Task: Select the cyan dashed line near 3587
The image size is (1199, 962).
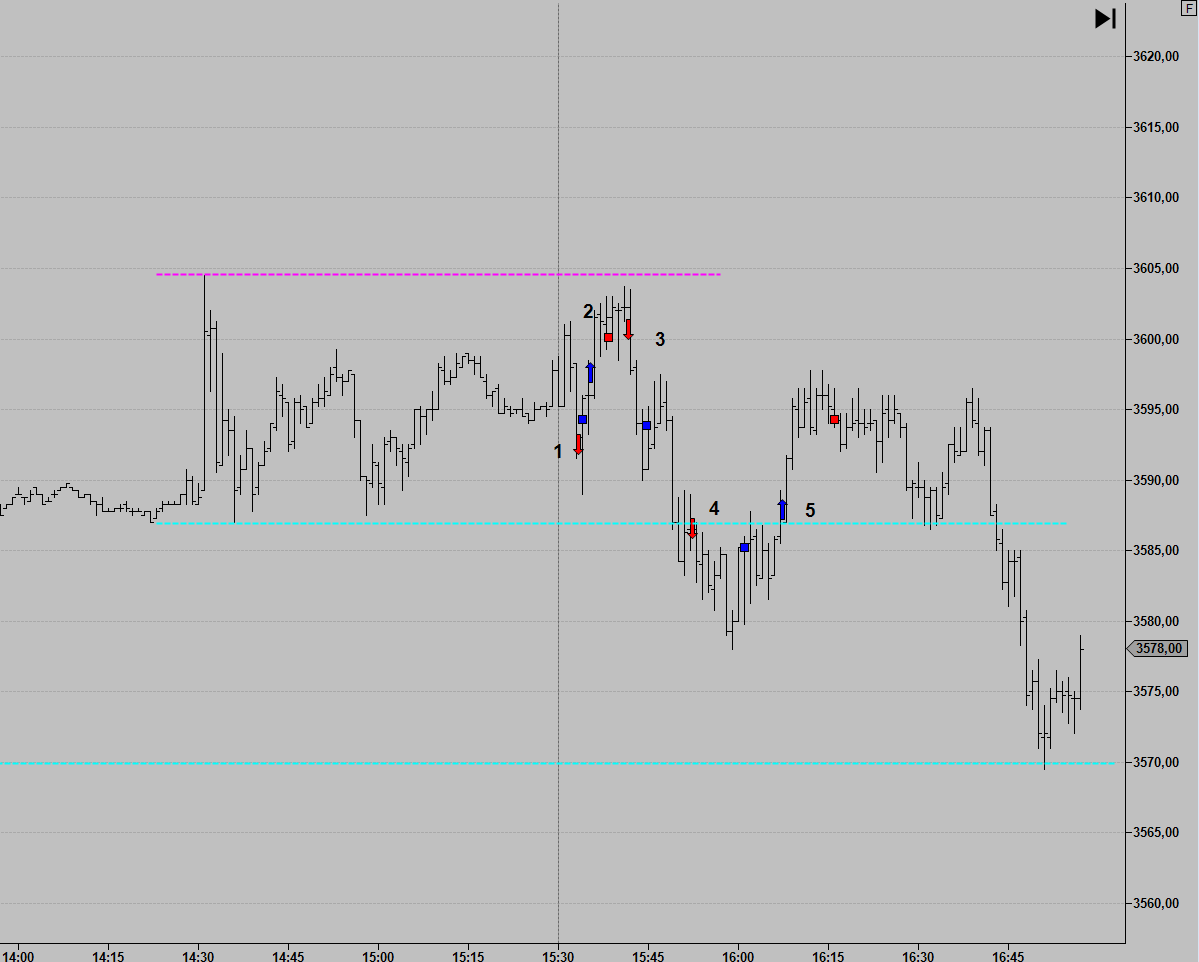Action: [610, 524]
